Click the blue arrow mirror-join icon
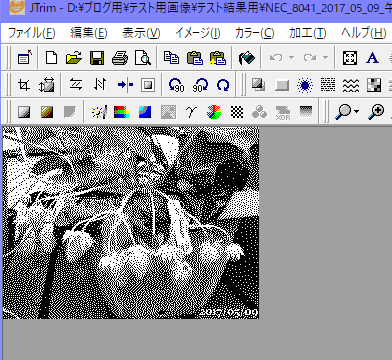This screenshot has width=392, height=360. (x=125, y=85)
